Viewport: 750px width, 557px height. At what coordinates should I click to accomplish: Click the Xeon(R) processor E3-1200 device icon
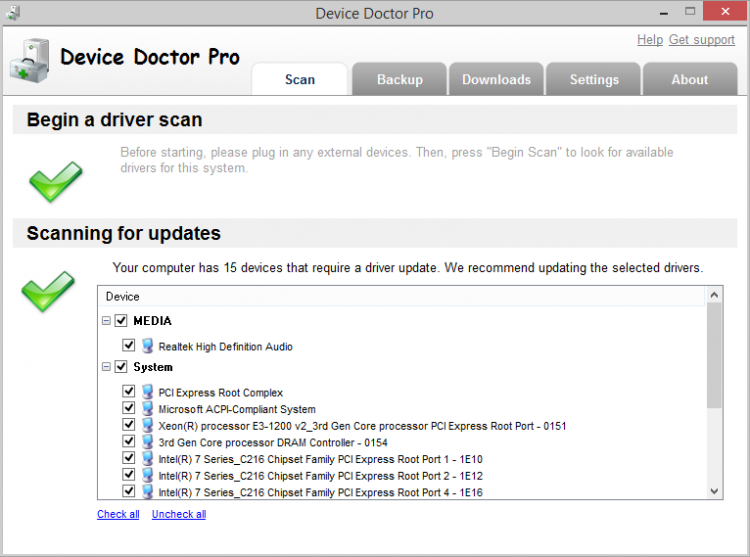[x=148, y=426]
